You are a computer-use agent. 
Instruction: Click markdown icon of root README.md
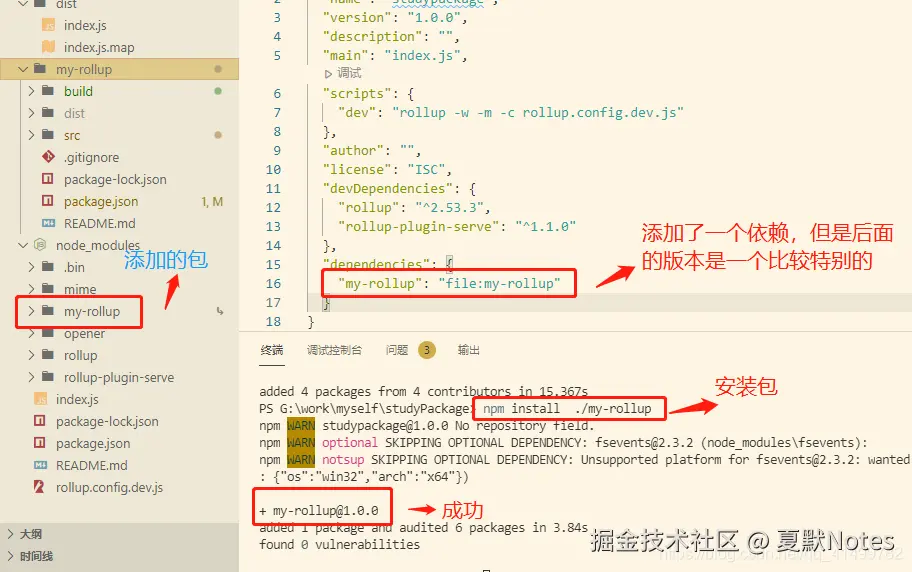(40, 465)
